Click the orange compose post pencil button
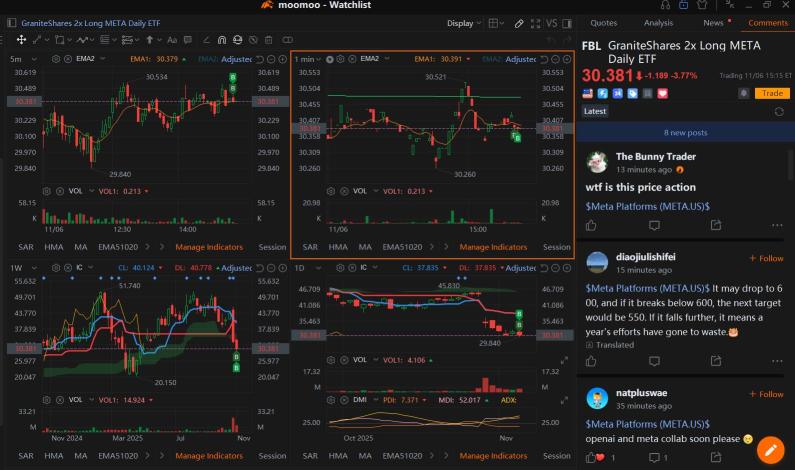The height and width of the screenshot is (470, 795). click(770, 449)
